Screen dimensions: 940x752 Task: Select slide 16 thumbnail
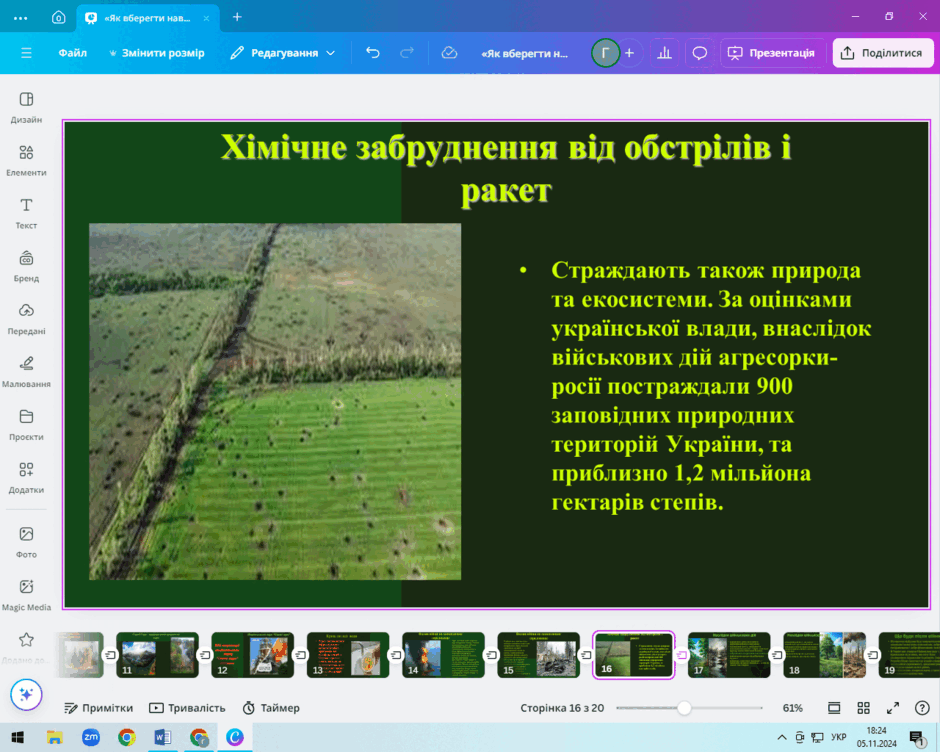click(634, 655)
